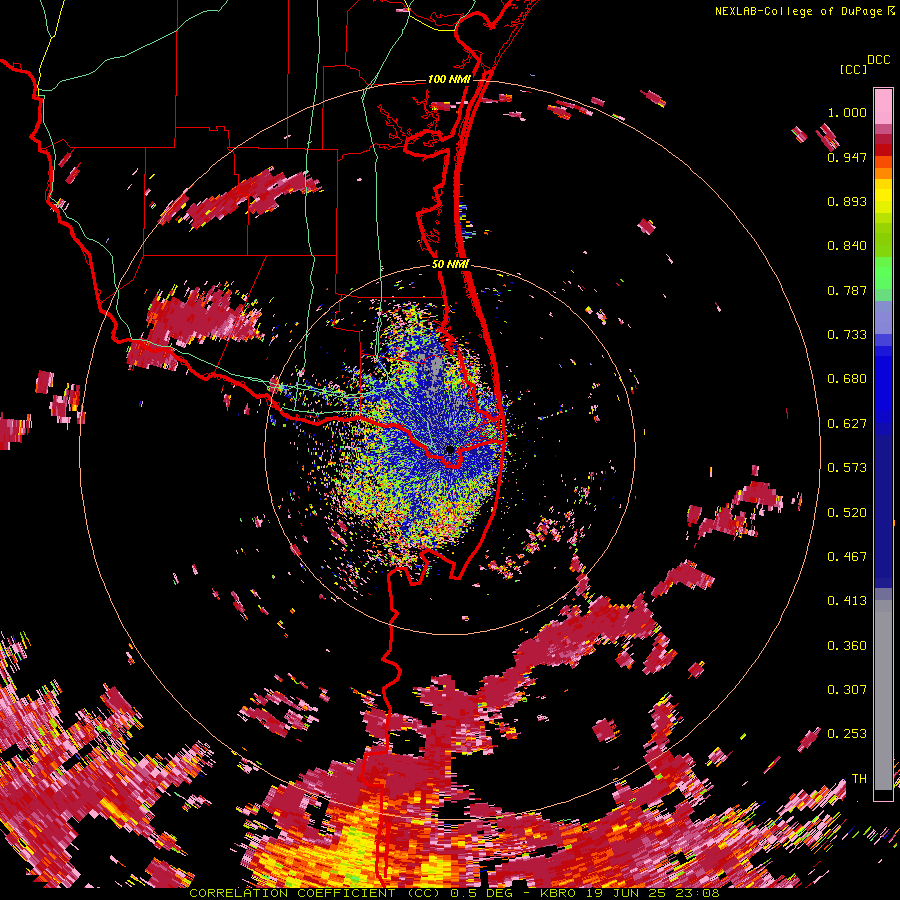Select the 0.307 scale value

847,689
